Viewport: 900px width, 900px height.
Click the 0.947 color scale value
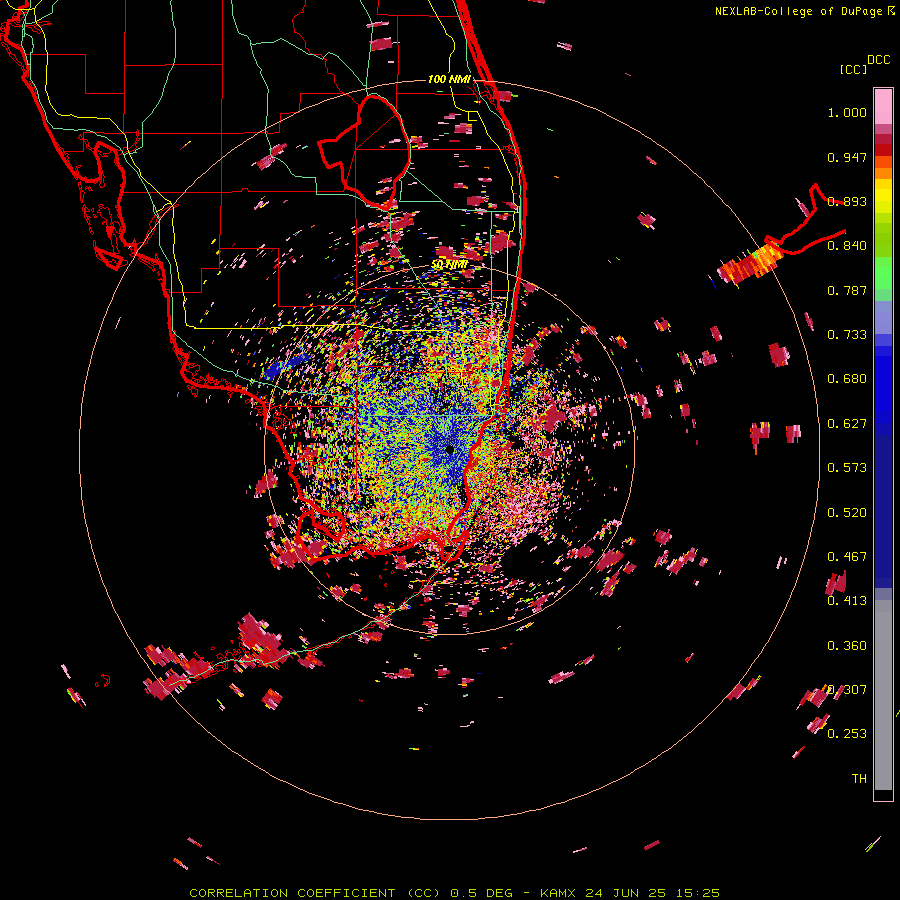[847, 157]
